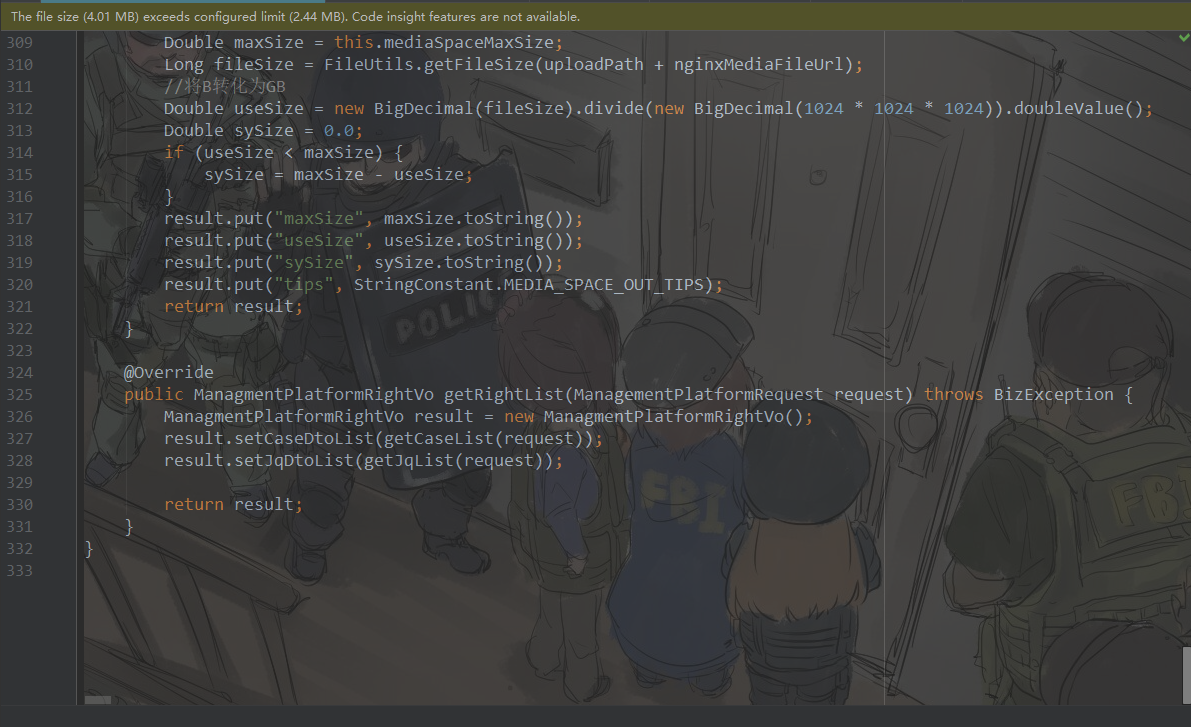Click line number 309 in the gutter
The height and width of the screenshot is (727, 1191).
(20, 43)
